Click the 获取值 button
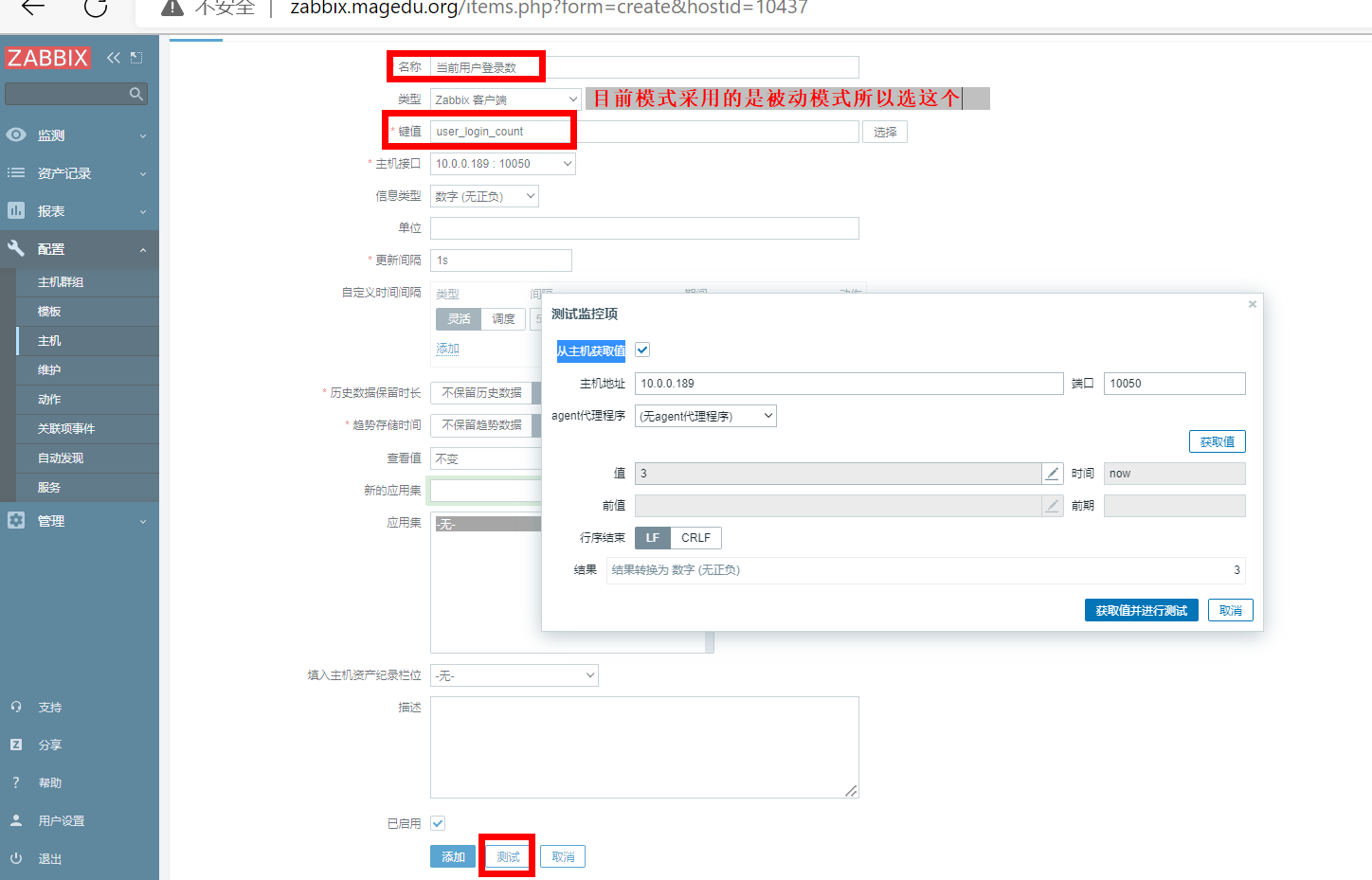Viewport: 1372px width, 880px height. [x=1217, y=441]
